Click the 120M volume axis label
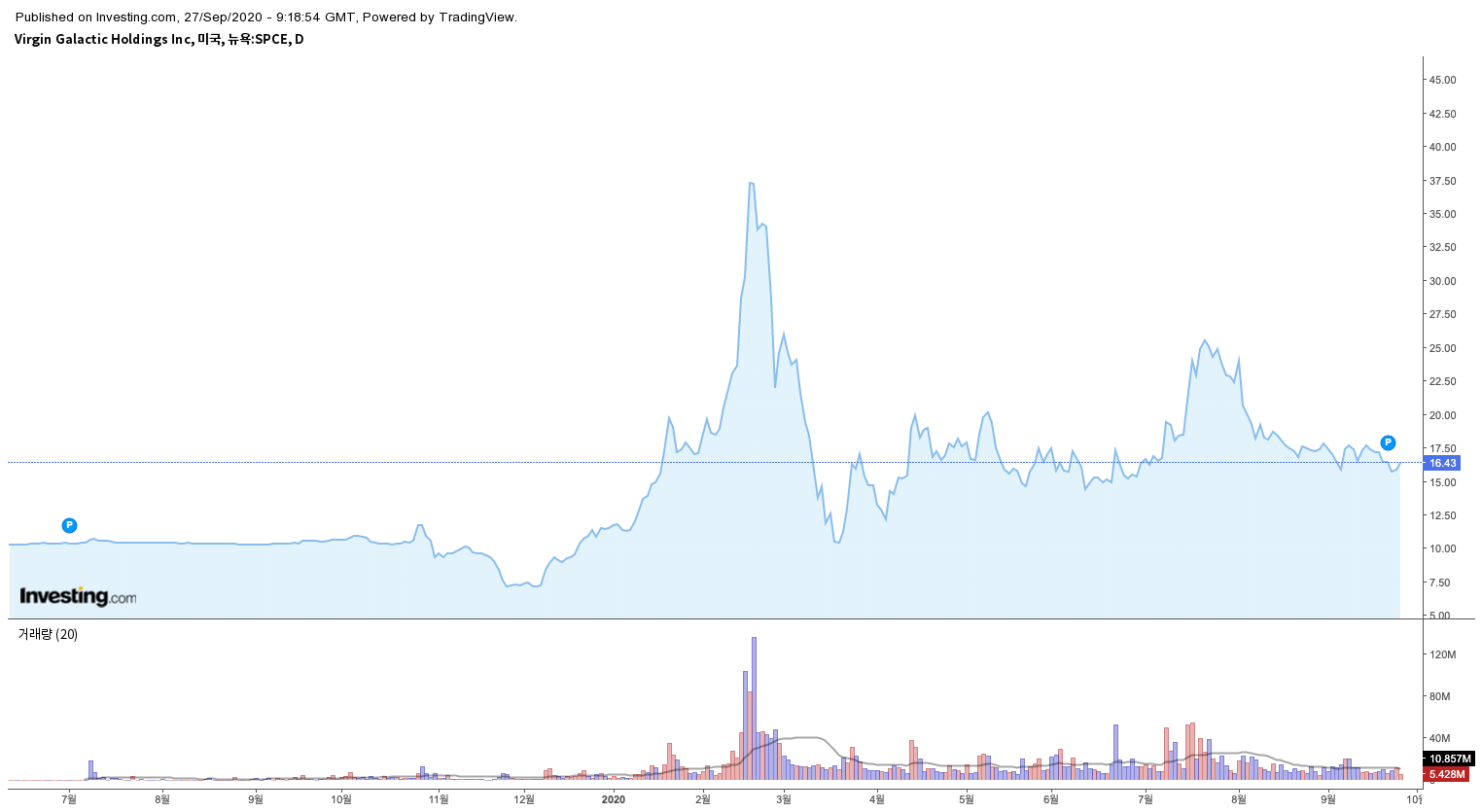Screen dimensions: 1482x812 click(x=1442, y=654)
